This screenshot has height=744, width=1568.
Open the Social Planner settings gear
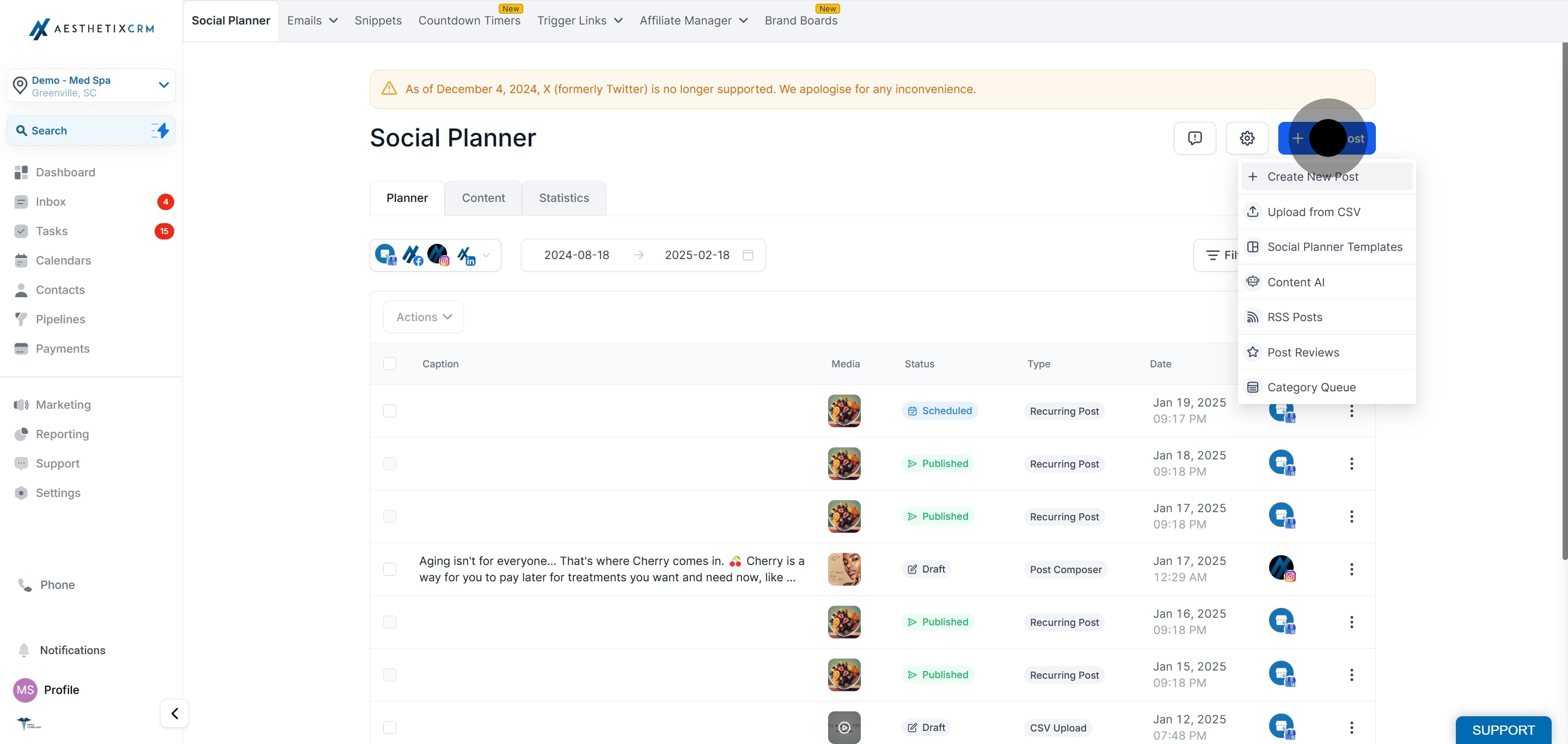coord(1247,138)
